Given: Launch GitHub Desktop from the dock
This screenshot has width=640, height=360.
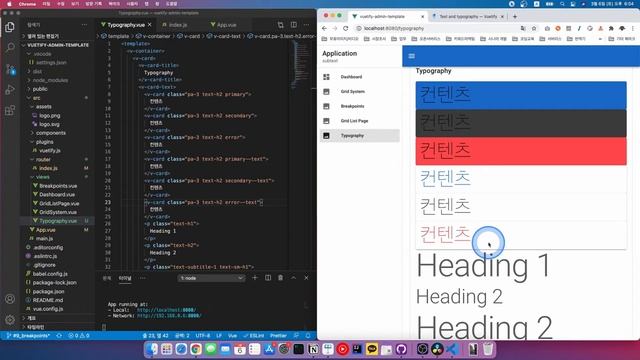Looking at the screenshot, I should (401, 349).
